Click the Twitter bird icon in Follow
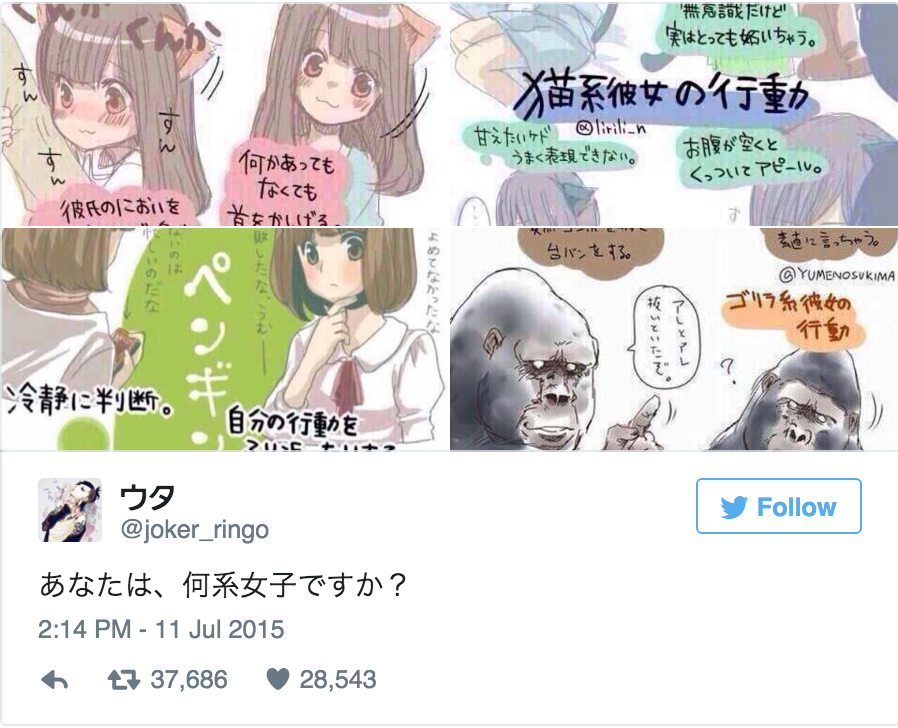898x728 pixels. pyautogui.click(x=734, y=507)
